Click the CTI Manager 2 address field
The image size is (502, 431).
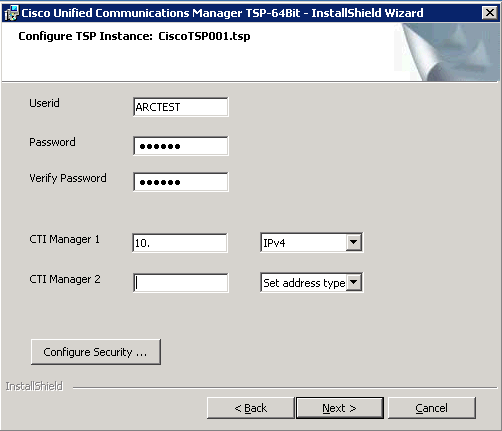181,283
